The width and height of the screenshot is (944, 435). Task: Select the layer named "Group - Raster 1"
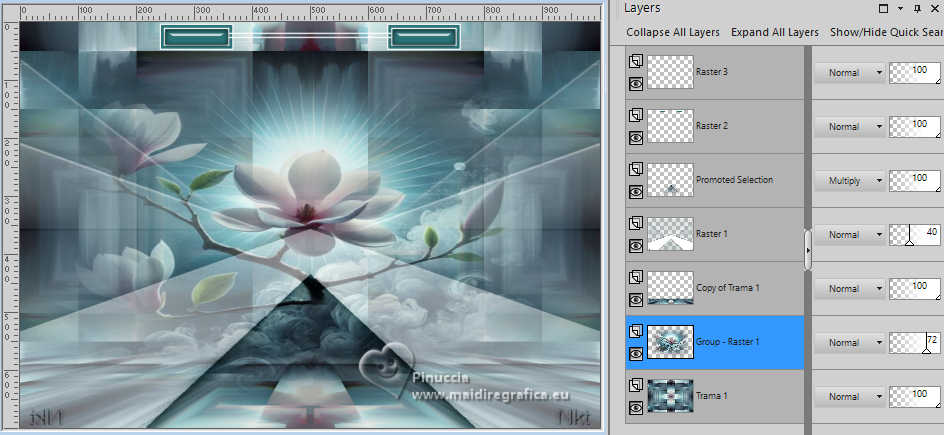pyautogui.click(x=727, y=342)
